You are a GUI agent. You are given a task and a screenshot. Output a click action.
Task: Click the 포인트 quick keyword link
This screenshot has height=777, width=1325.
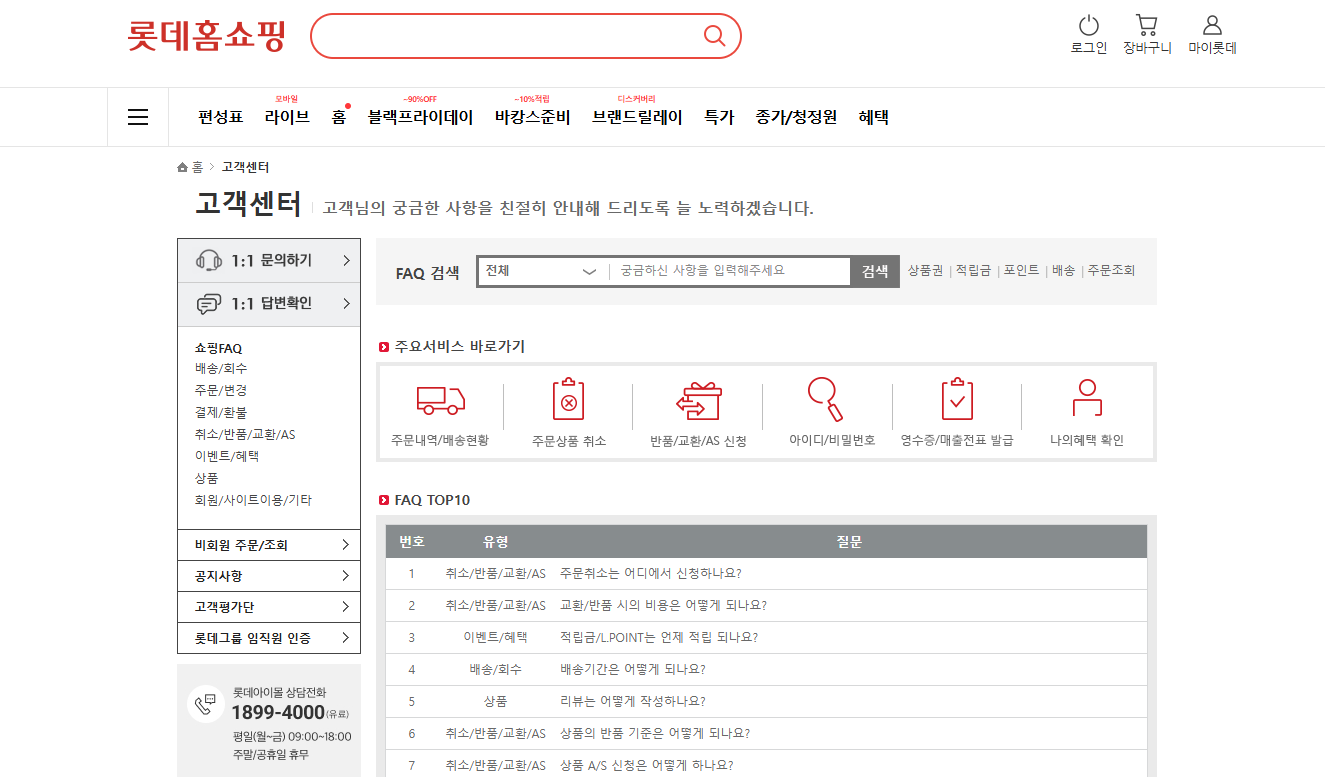coord(1022,270)
